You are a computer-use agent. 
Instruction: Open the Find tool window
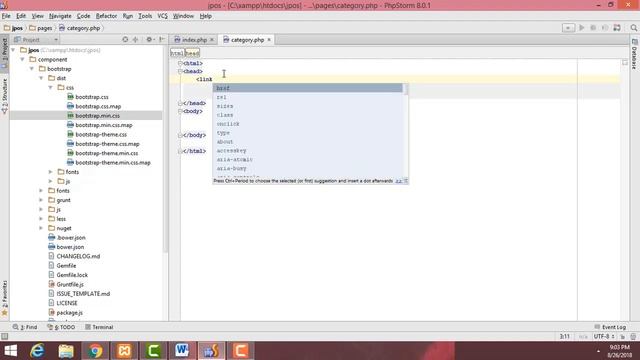pyautogui.click(x=25, y=327)
